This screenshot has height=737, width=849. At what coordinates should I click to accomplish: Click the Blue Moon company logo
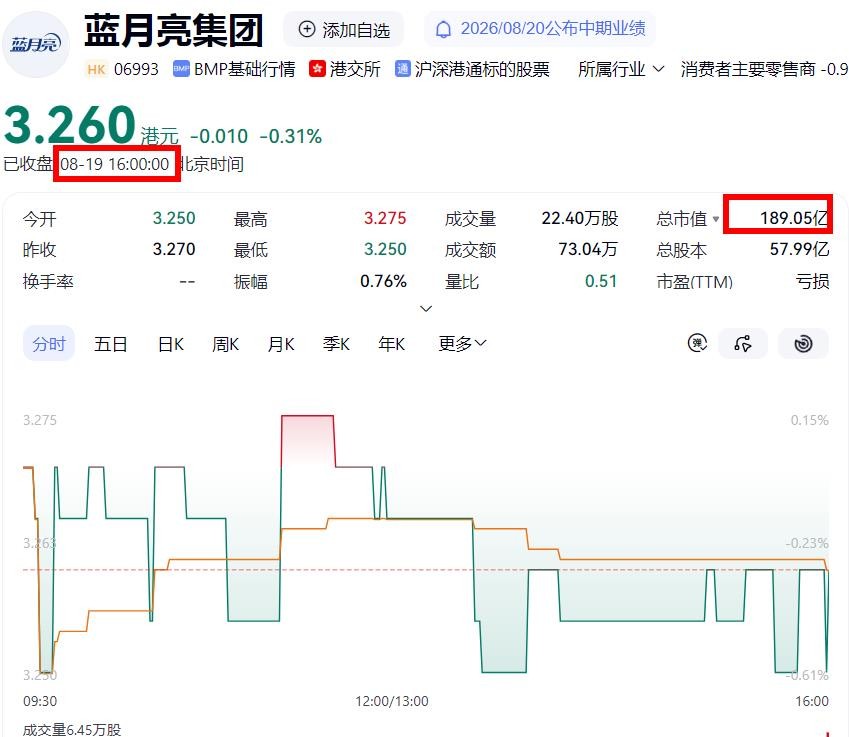pos(35,44)
